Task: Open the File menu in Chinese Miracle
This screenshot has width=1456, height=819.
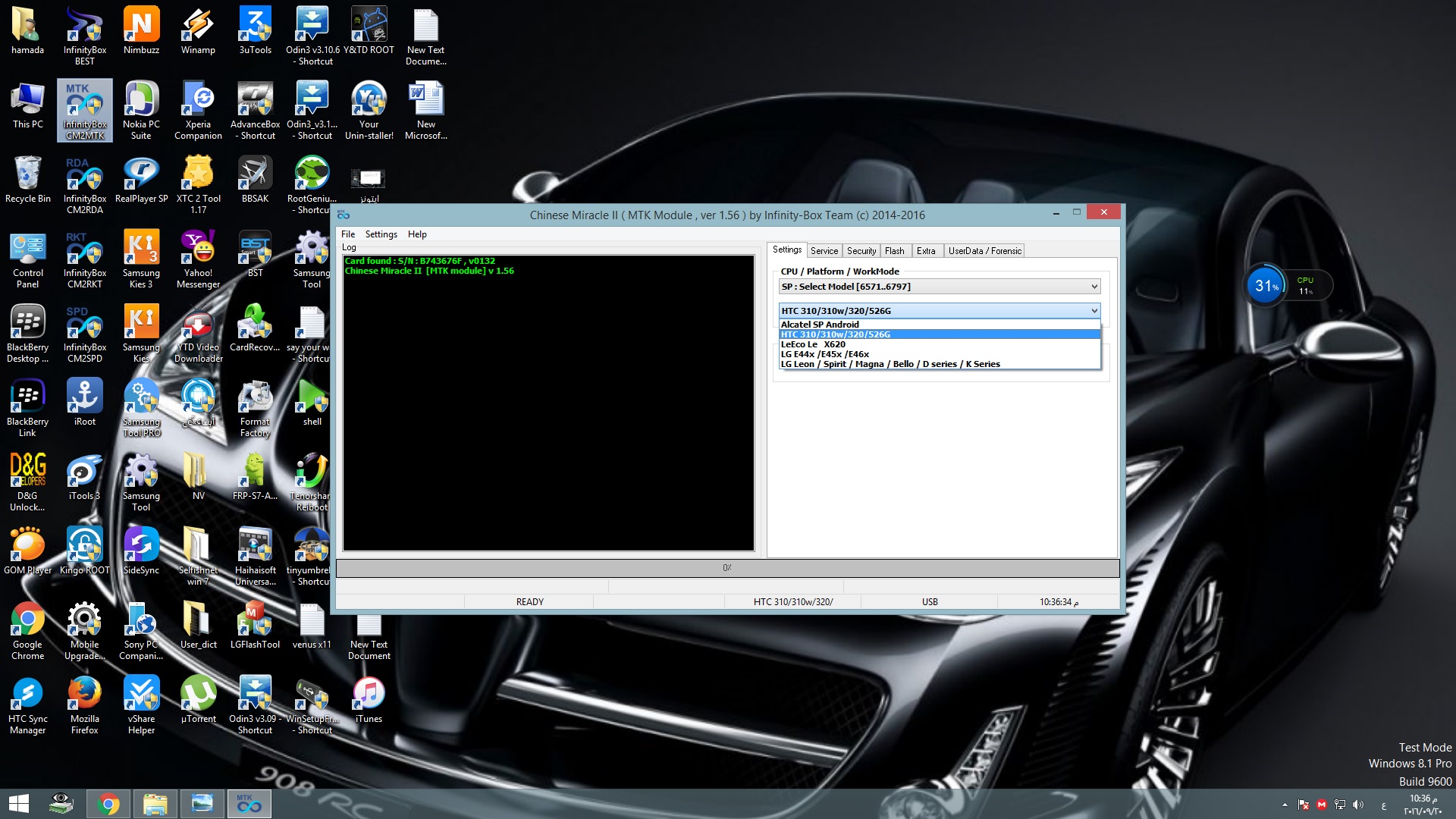Action: point(348,234)
